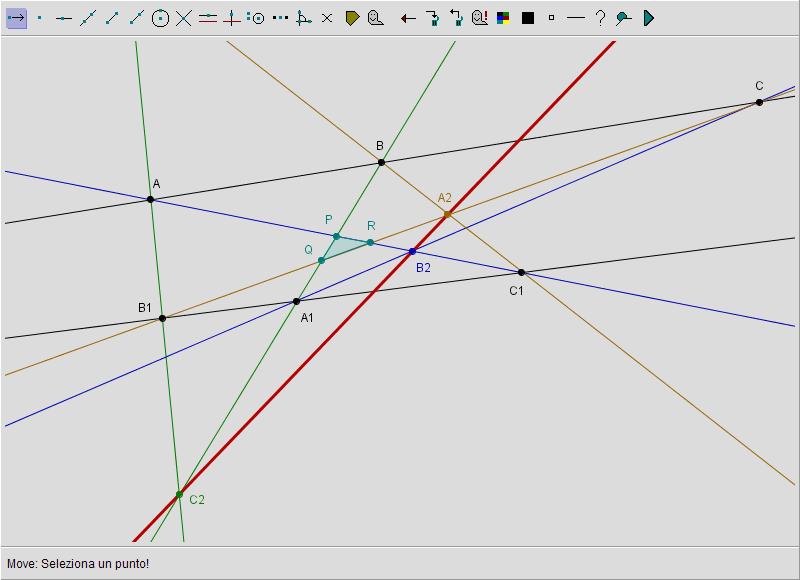Click point C2 on the canvas
This screenshot has width=800, height=580.
(180, 494)
